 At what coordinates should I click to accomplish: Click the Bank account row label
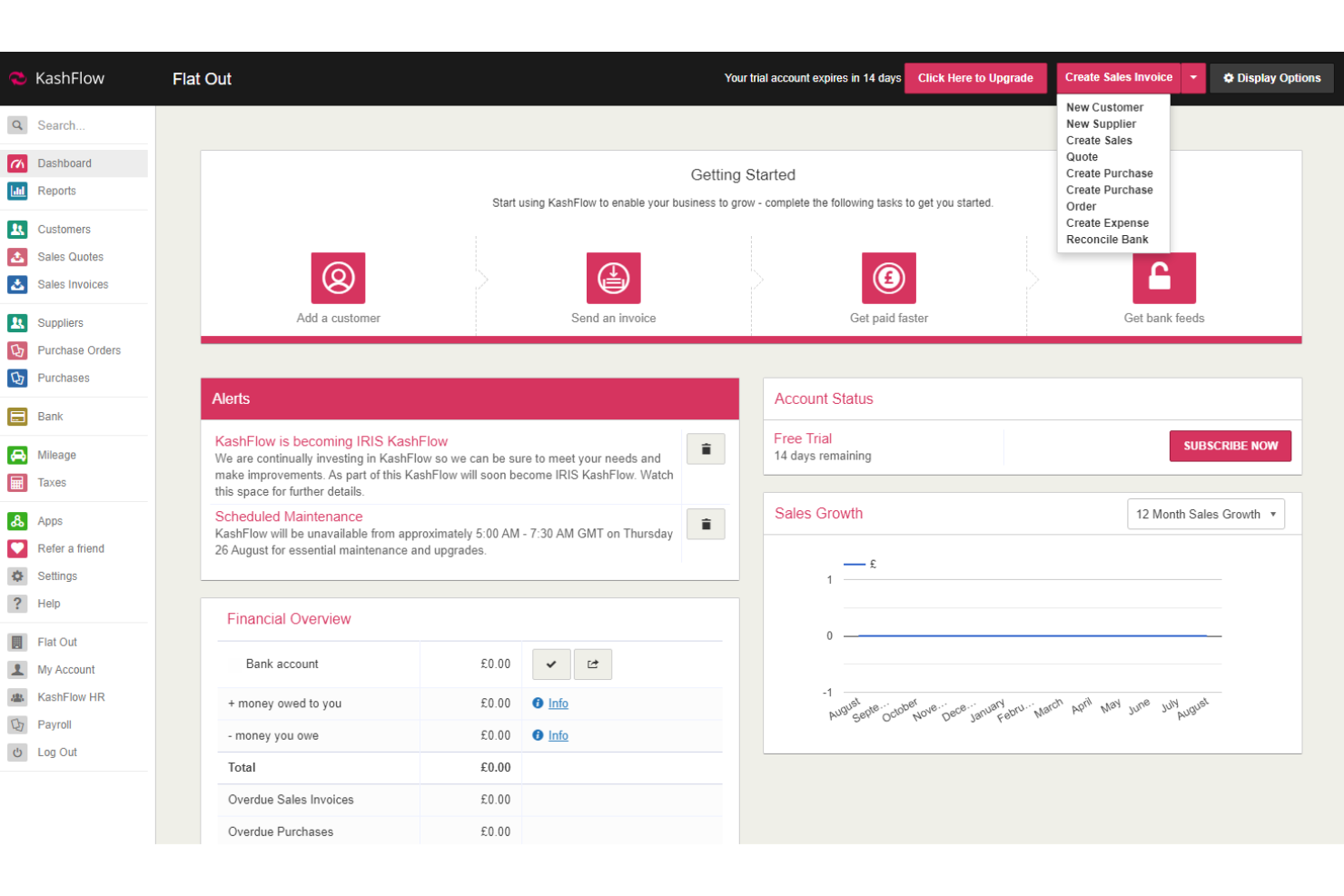282,665
